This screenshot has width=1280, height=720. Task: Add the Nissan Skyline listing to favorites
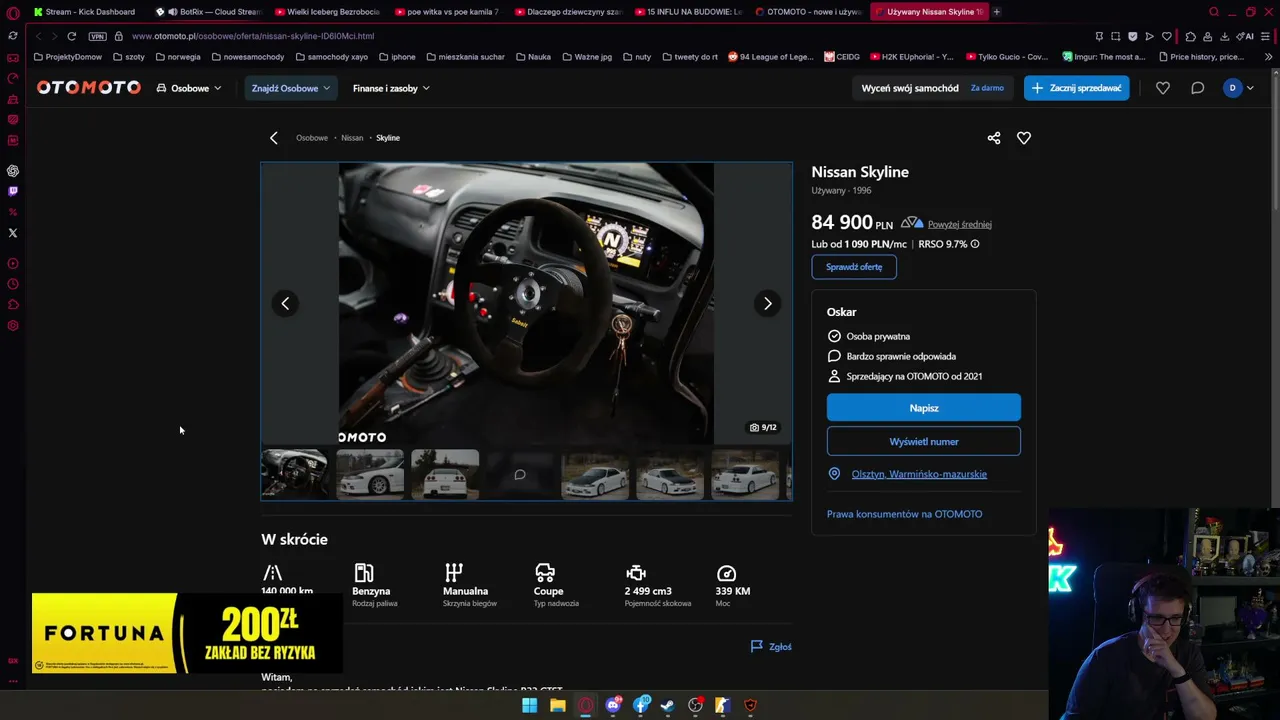pos(1024,138)
